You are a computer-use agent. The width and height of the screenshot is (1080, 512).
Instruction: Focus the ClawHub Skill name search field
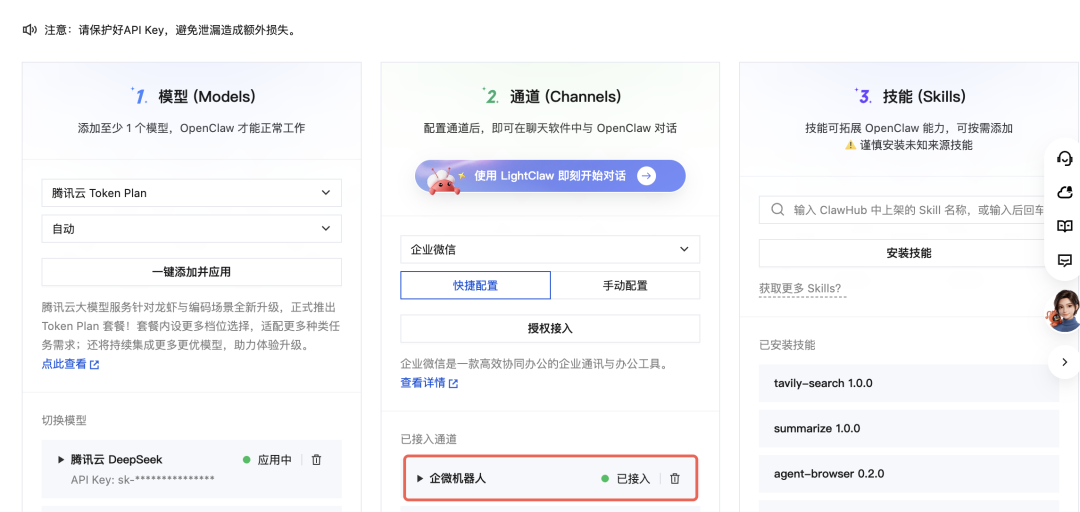pyautogui.click(x=908, y=209)
